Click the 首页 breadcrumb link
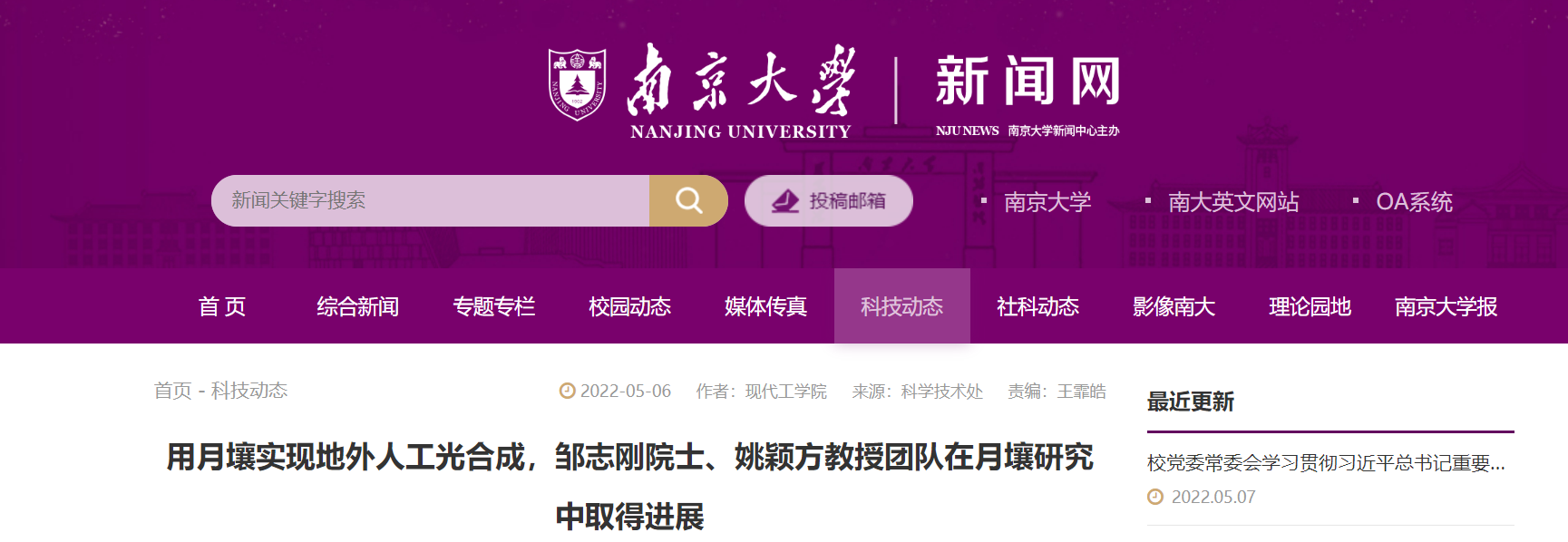This screenshot has width=1568, height=542. click(173, 391)
